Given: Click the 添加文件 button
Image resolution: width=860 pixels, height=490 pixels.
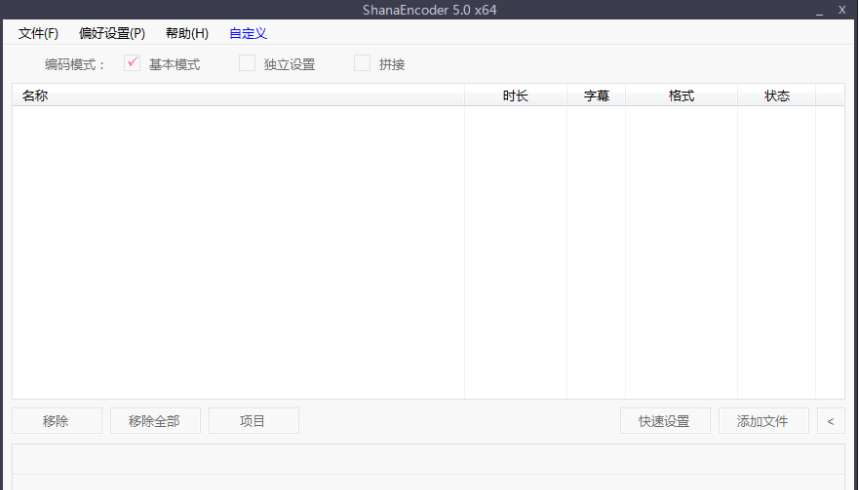Looking at the screenshot, I should 763,421.
